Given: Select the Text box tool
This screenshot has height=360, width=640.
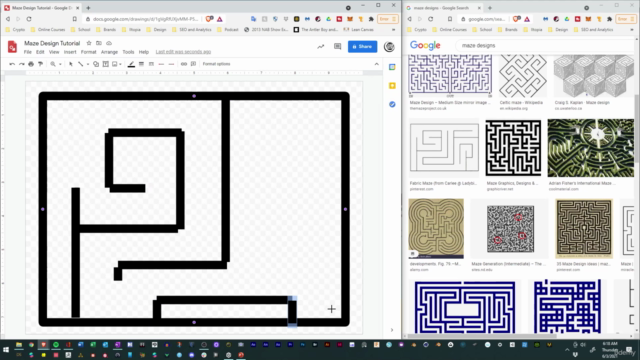Looking at the screenshot, I should click(106, 64).
